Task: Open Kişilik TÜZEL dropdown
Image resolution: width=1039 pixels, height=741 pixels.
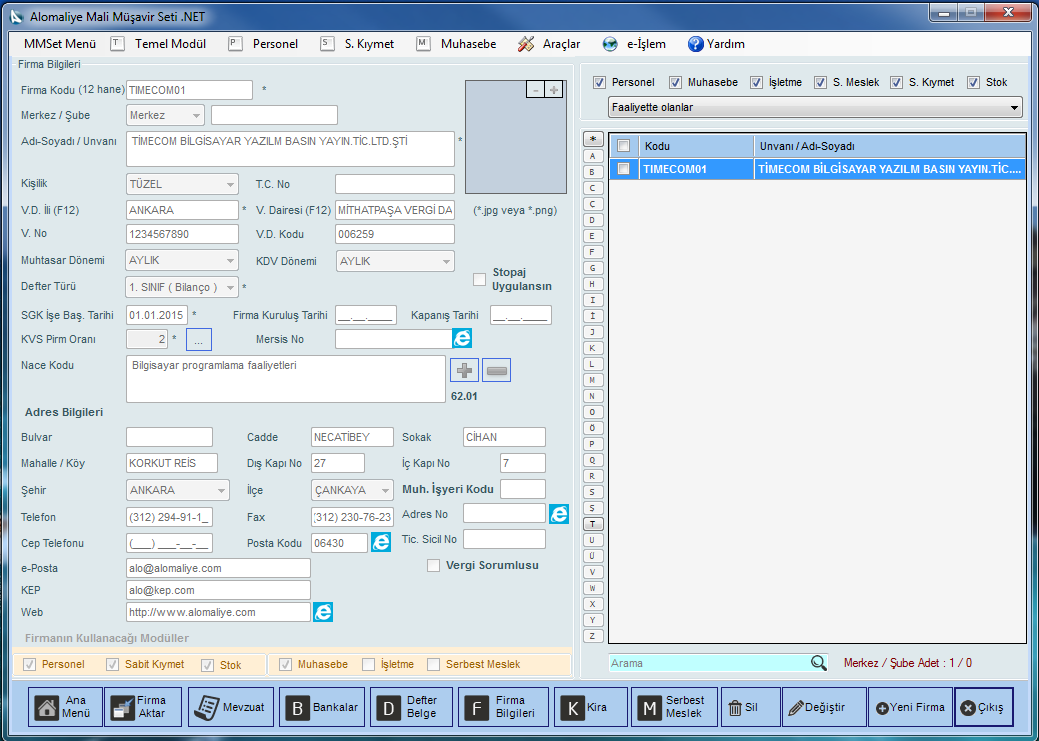Action: point(182,184)
